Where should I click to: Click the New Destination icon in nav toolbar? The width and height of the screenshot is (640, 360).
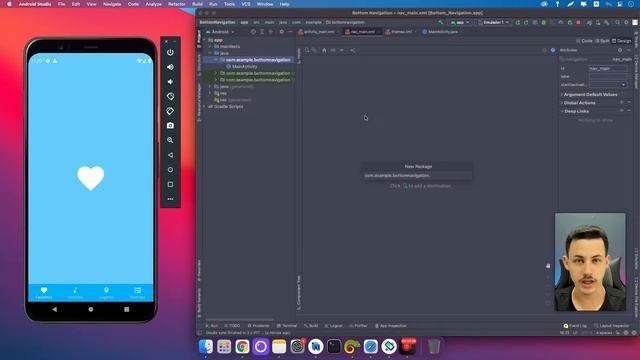(307, 50)
